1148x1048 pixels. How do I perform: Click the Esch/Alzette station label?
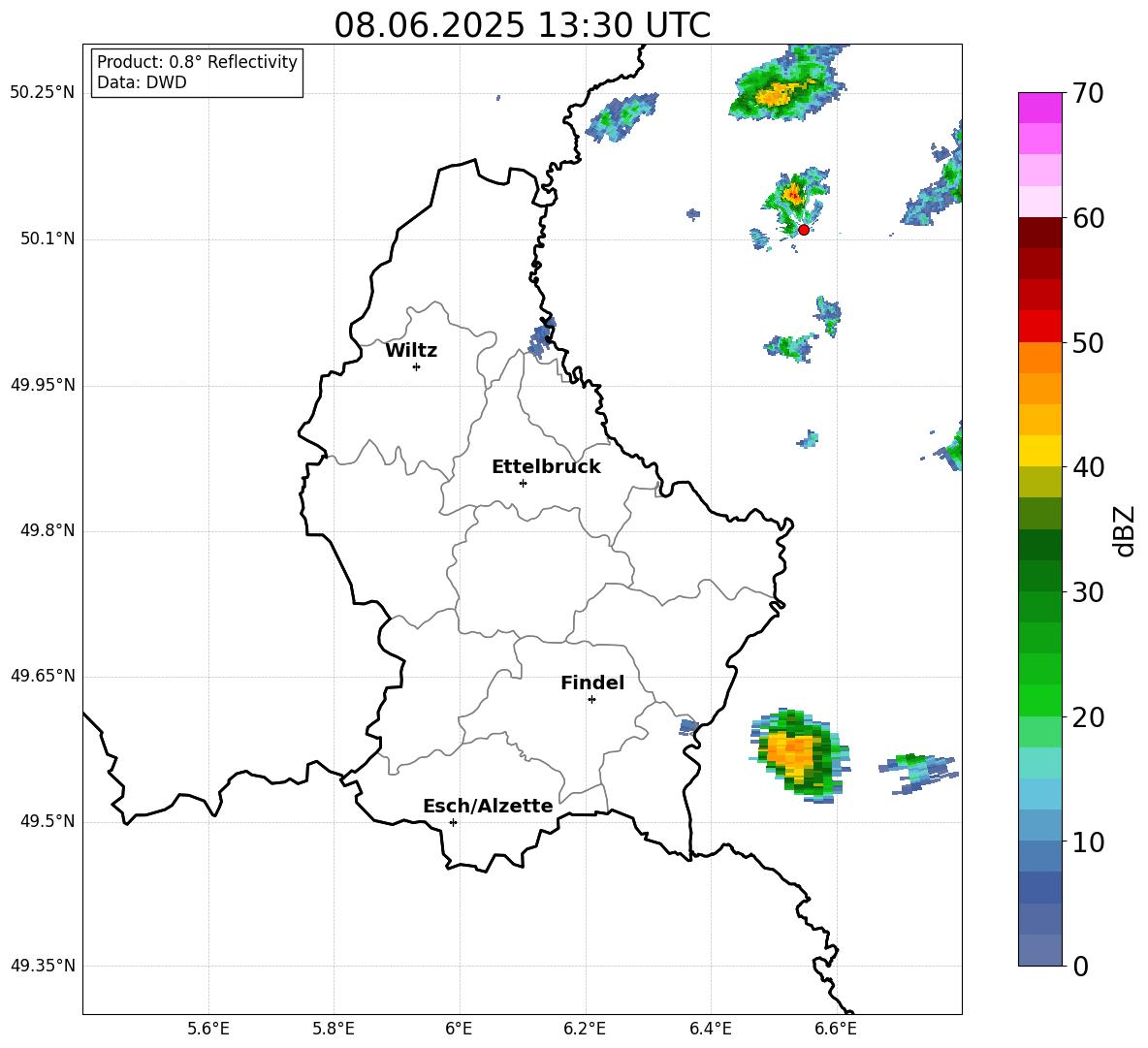click(x=488, y=806)
